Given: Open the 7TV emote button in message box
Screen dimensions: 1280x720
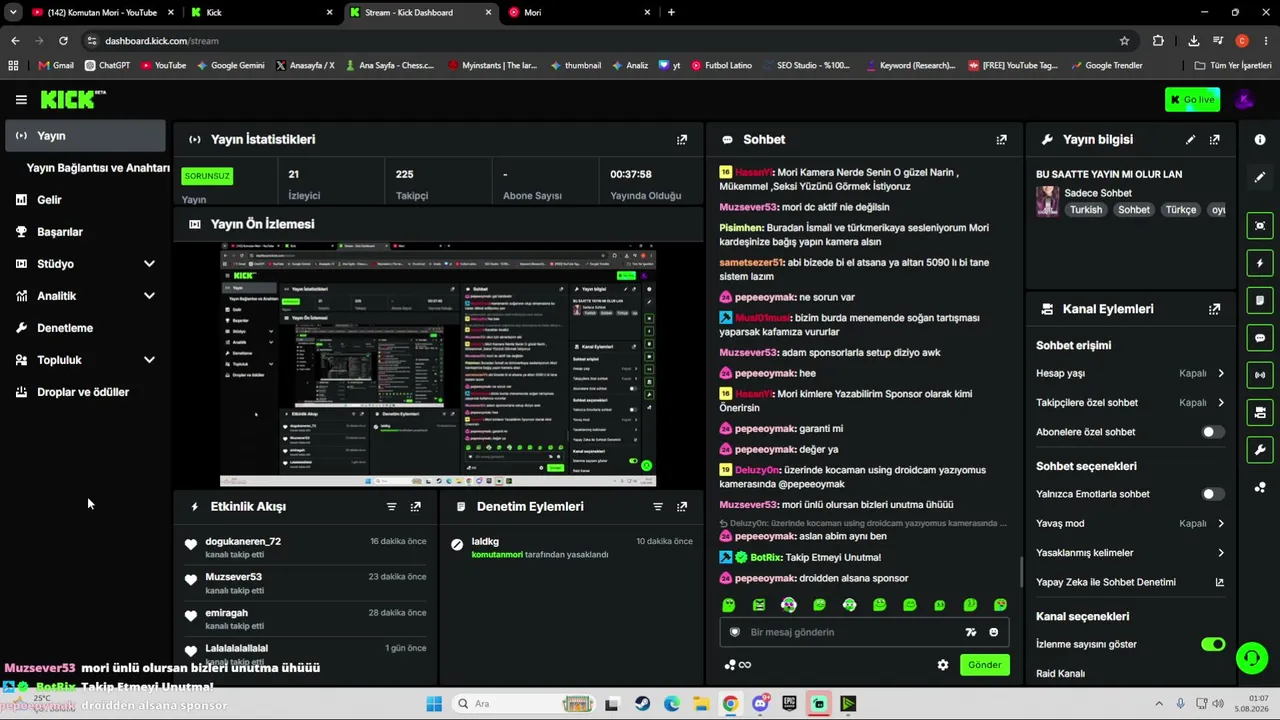Looking at the screenshot, I should [x=970, y=632].
